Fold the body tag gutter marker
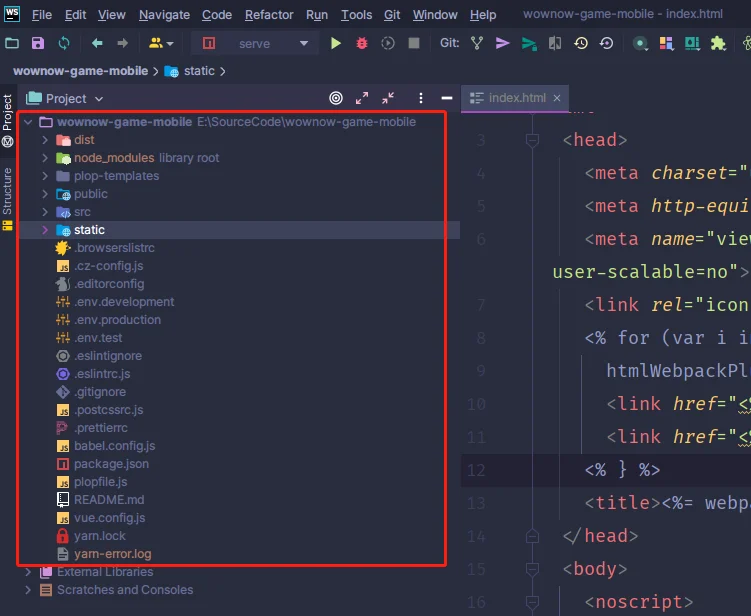The width and height of the screenshot is (751, 616). click(x=532, y=569)
